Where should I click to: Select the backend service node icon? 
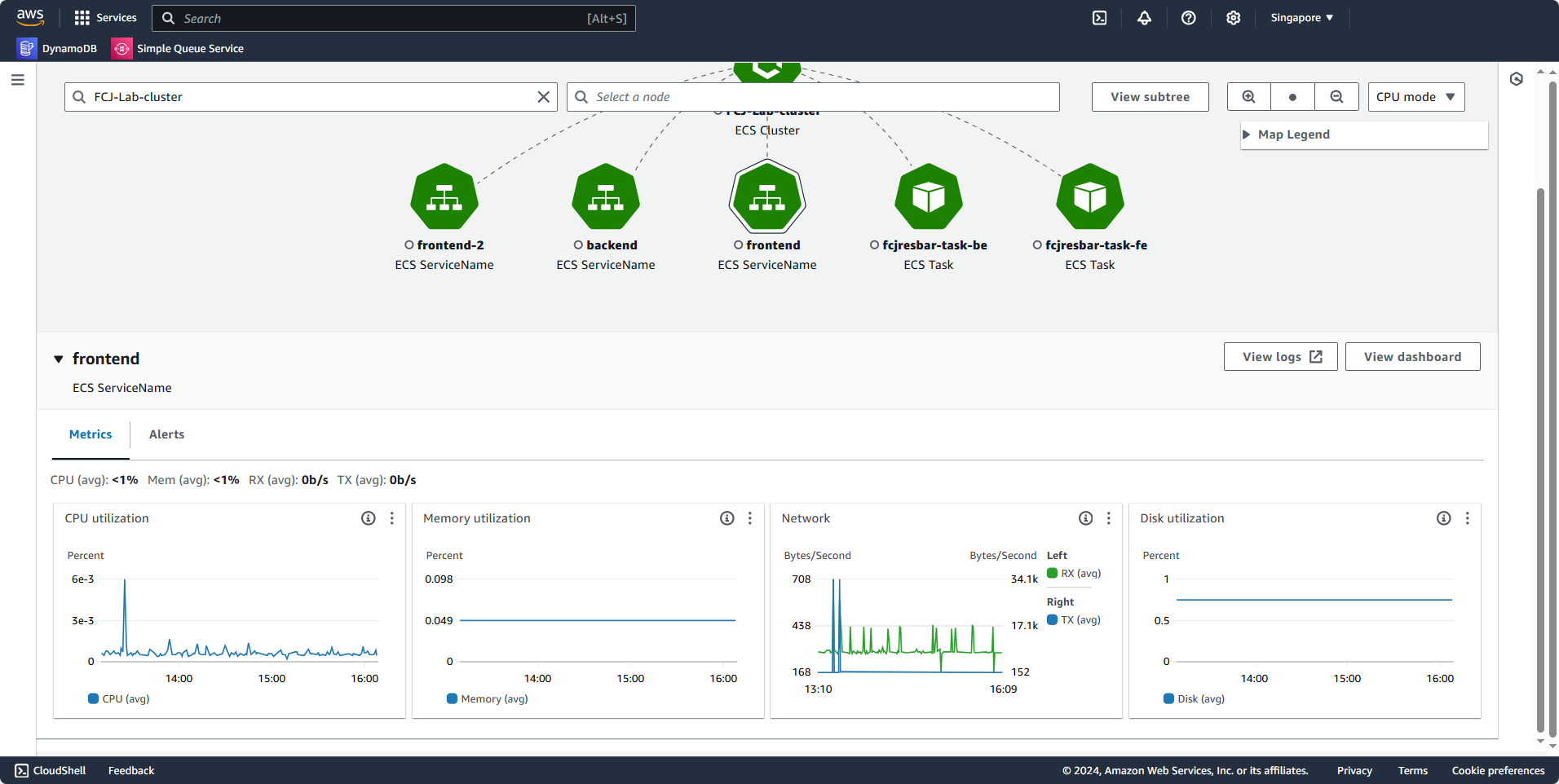[606, 197]
